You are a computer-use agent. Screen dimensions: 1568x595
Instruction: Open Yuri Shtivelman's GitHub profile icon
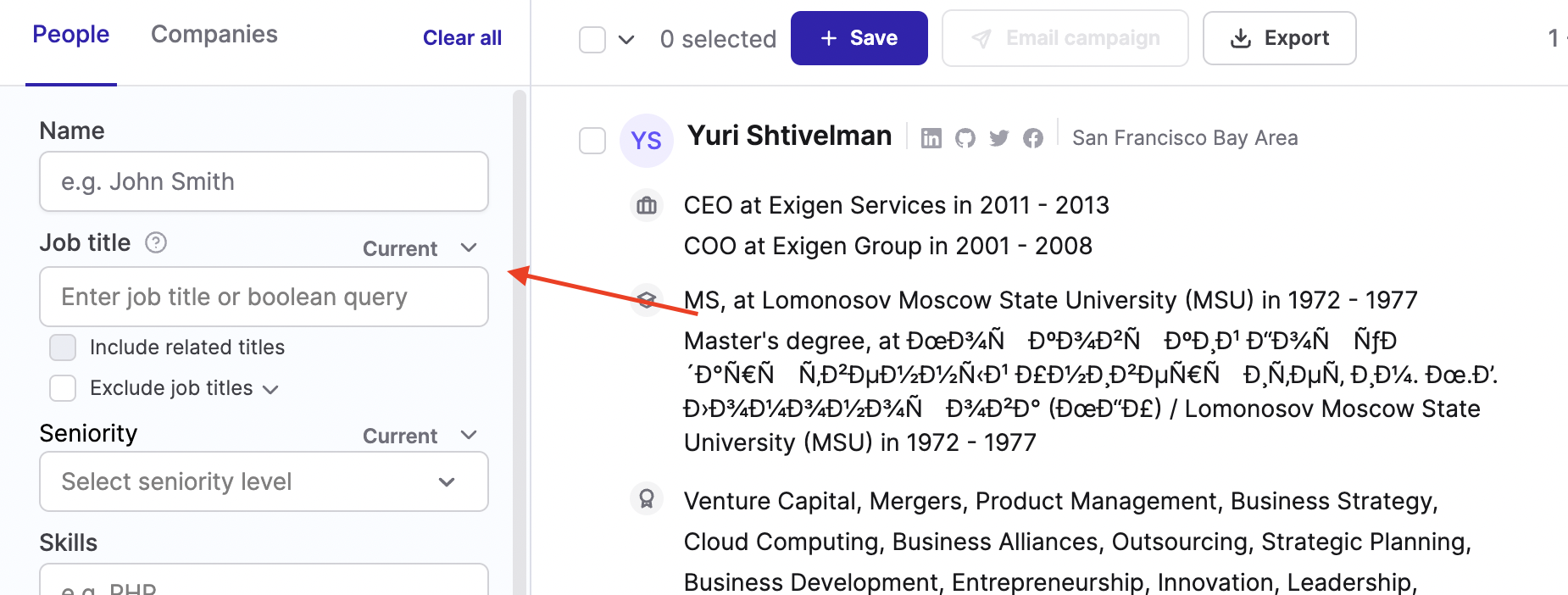[965, 138]
